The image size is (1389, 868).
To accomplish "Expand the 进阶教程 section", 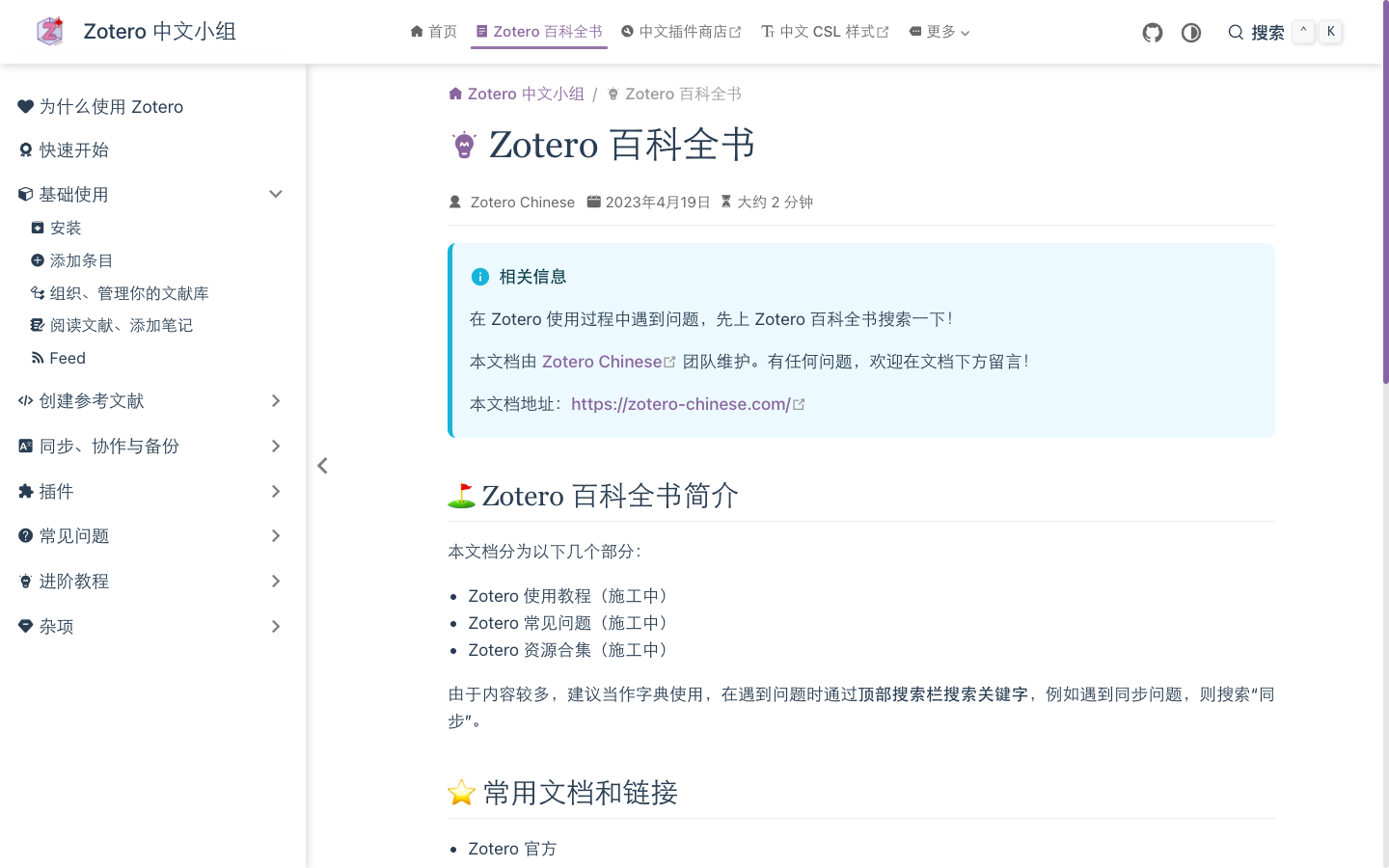I will pyautogui.click(x=276, y=581).
